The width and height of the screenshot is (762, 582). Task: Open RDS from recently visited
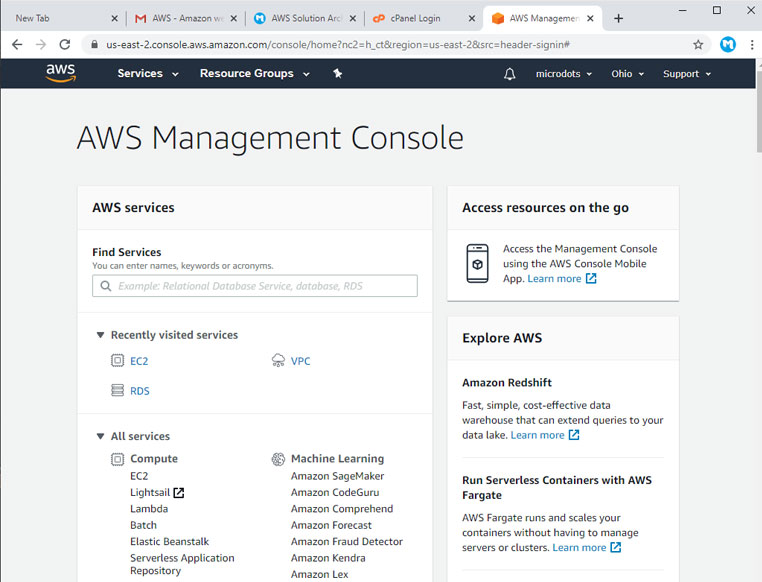coord(139,391)
